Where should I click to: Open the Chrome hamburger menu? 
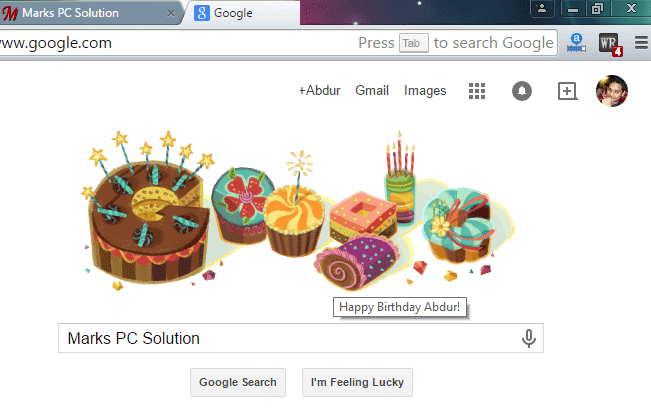tap(641, 44)
